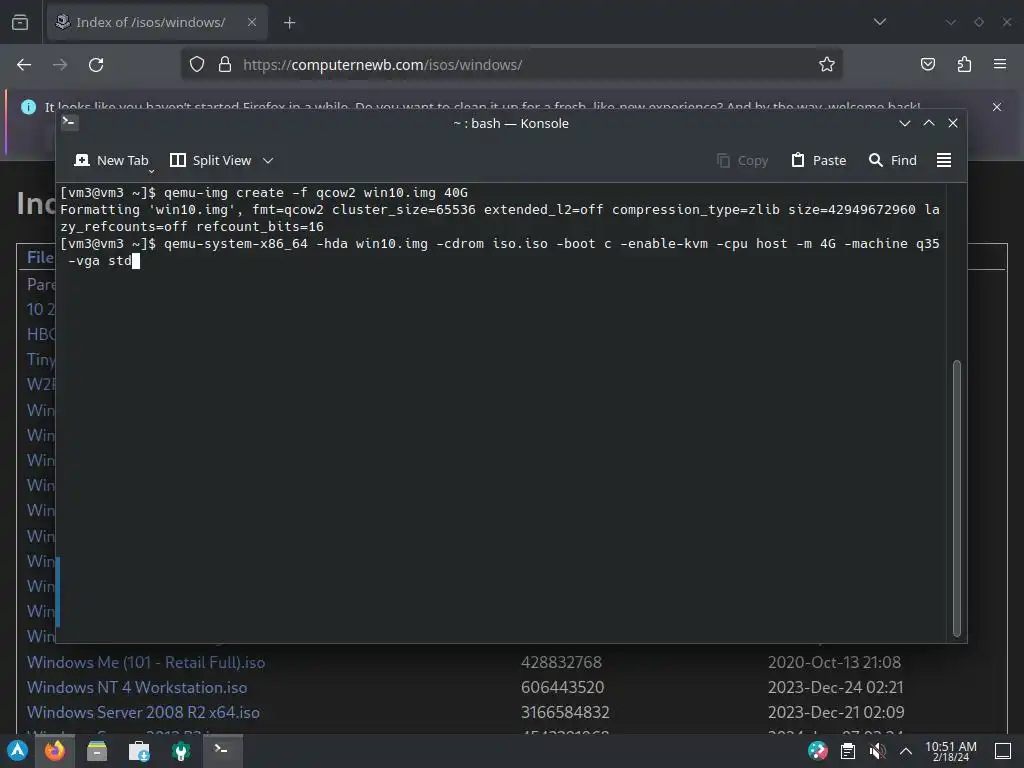Open Windows Server 2008 R2 x64.iso link

143,712
